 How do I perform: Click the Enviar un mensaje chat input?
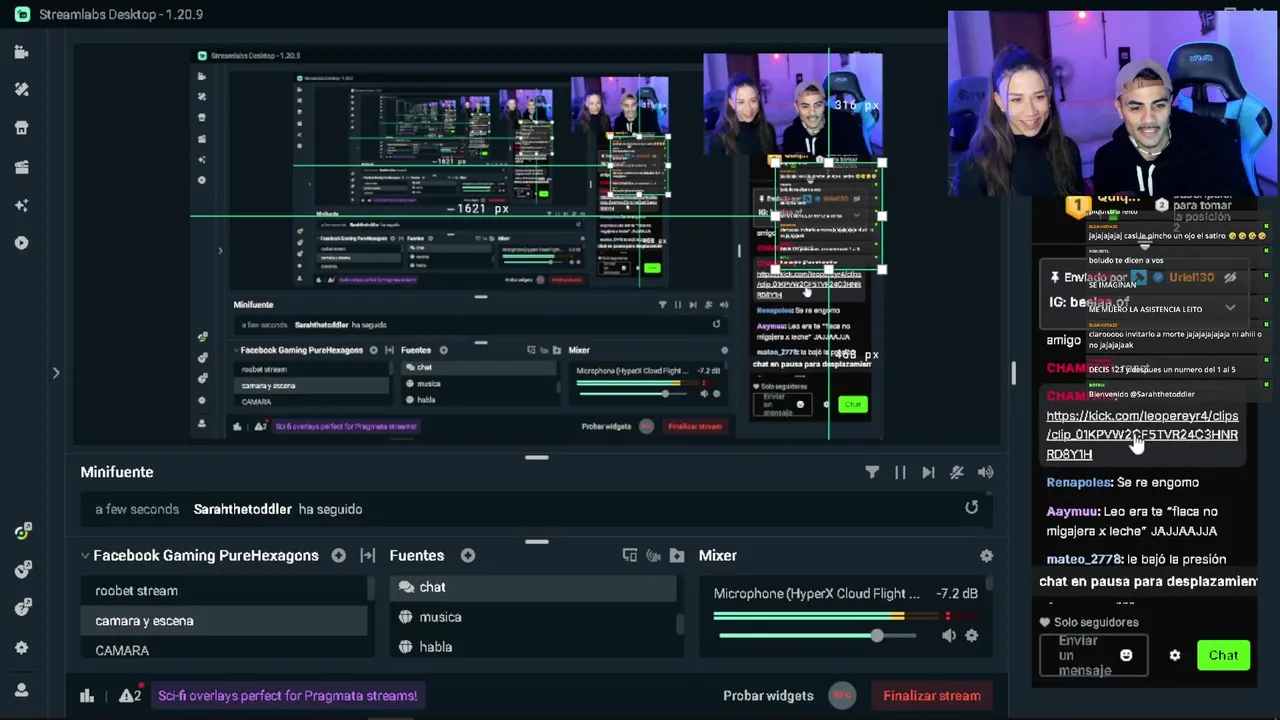(x=1093, y=656)
